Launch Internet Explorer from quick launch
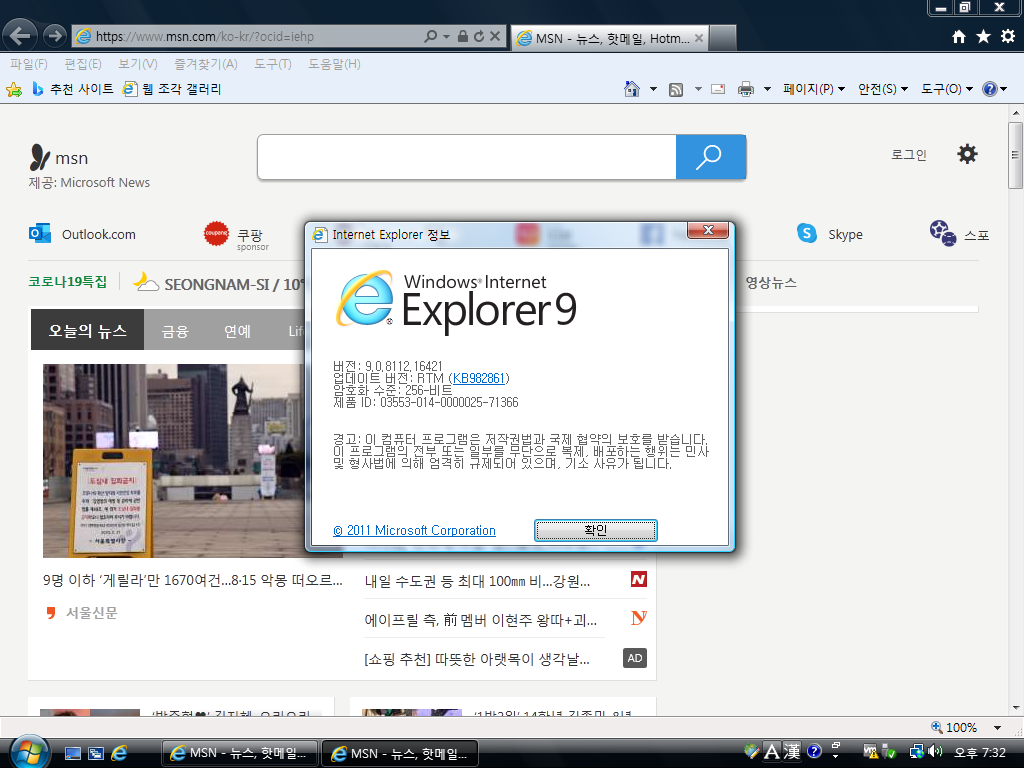Image resolution: width=1024 pixels, height=768 pixels. click(x=119, y=754)
